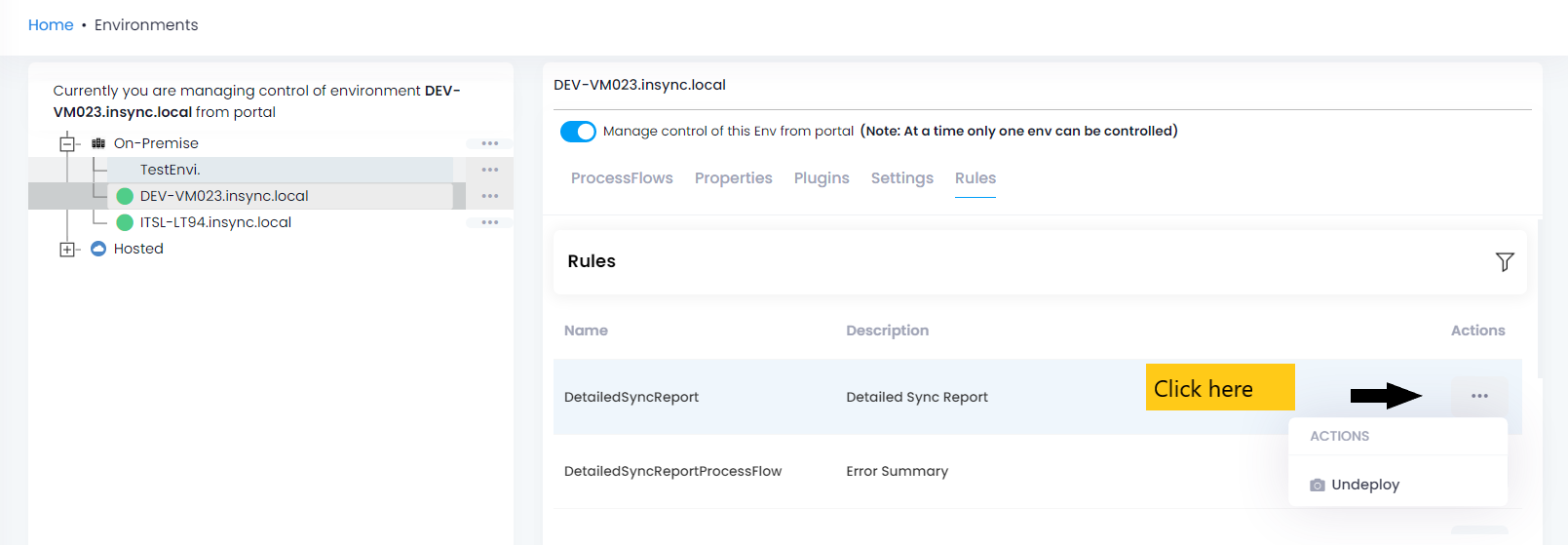The height and width of the screenshot is (545, 1568).
Task: Open the filter icon in Rules header
Action: pyautogui.click(x=1504, y=261)
